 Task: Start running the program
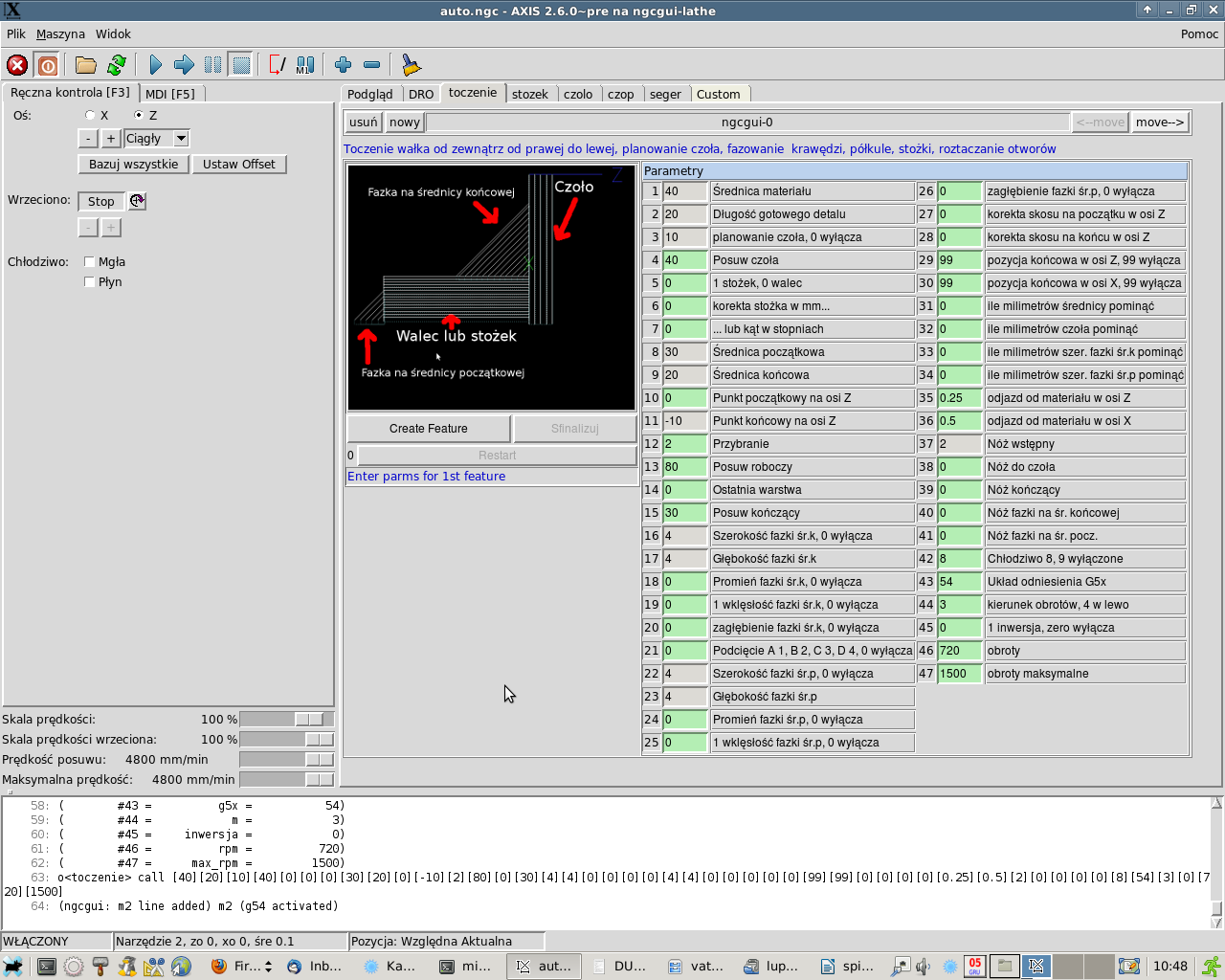[156, 65]
